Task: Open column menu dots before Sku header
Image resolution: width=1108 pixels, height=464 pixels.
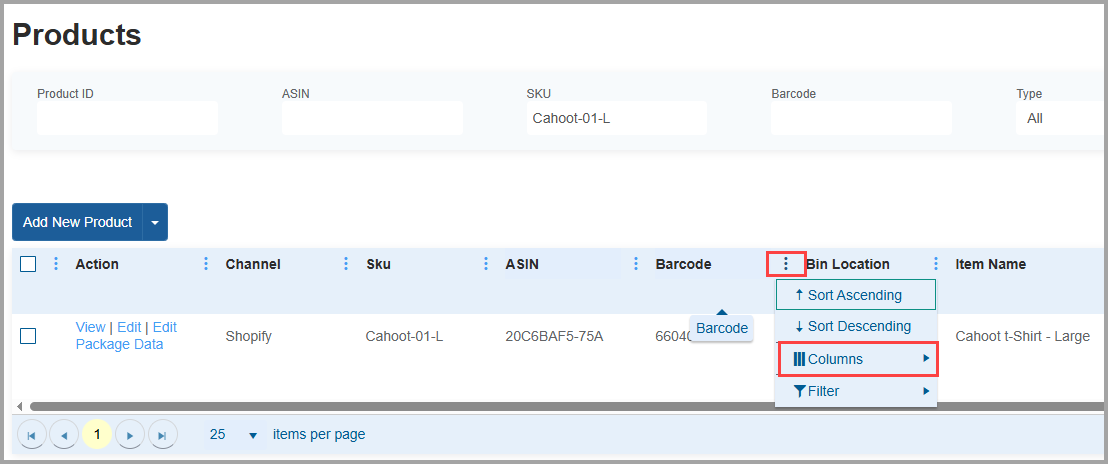Action: click(x=346, y=264)
